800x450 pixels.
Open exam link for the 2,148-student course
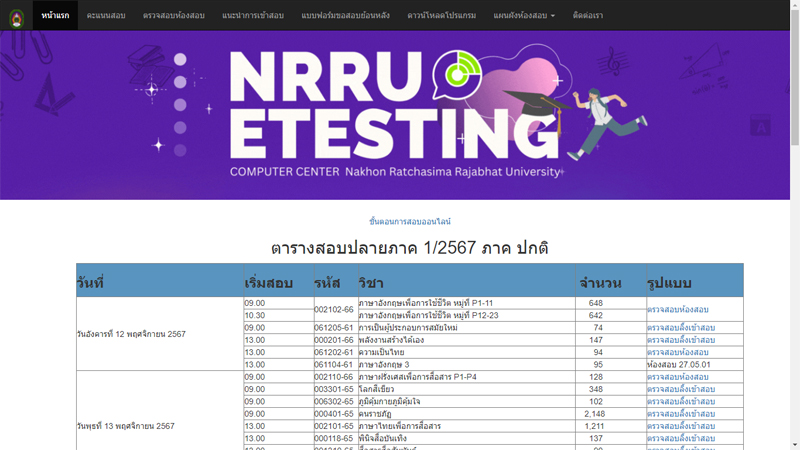pos(681,414)
